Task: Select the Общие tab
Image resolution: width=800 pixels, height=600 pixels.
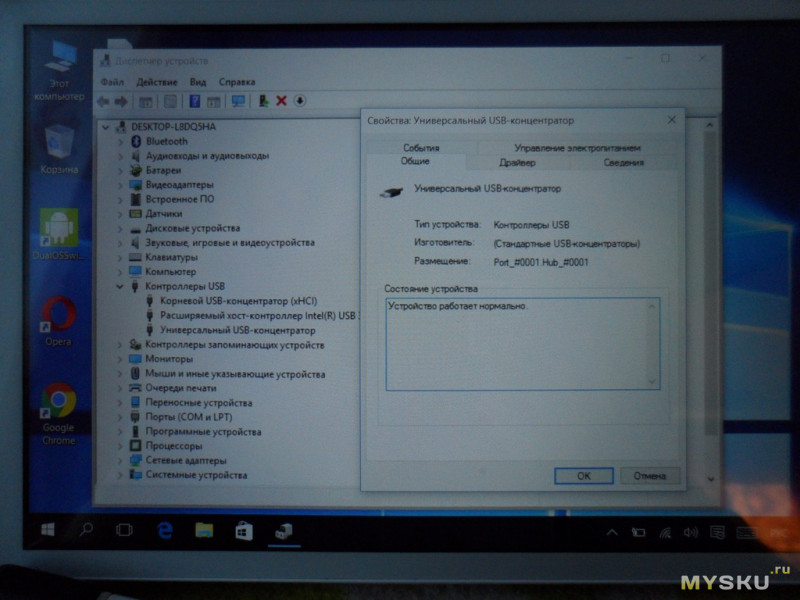Action: 415,161
